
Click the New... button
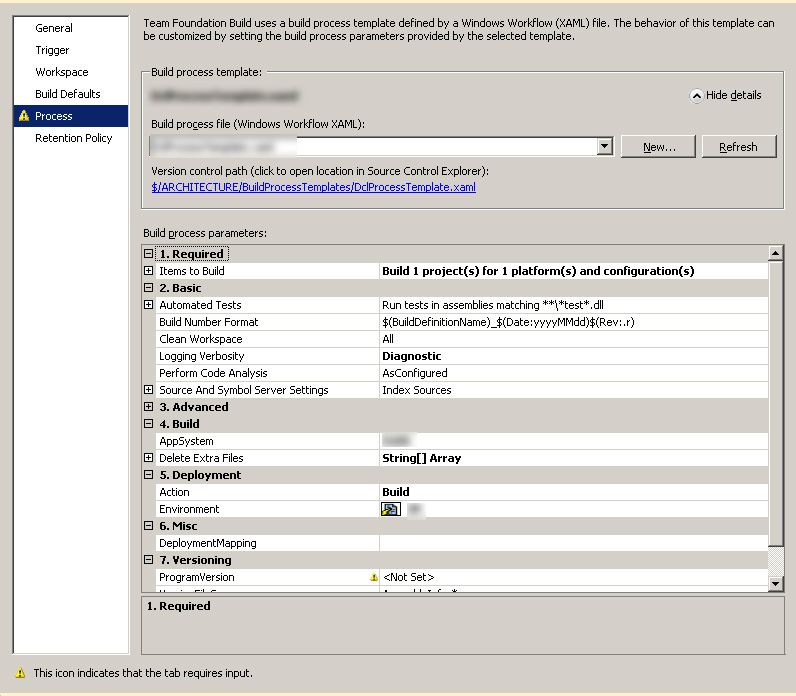tap(658, 147)
